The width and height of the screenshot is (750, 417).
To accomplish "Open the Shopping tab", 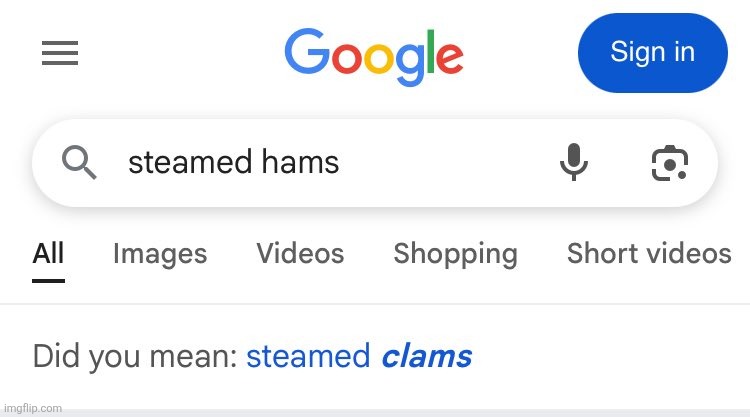I will point(455,254).
